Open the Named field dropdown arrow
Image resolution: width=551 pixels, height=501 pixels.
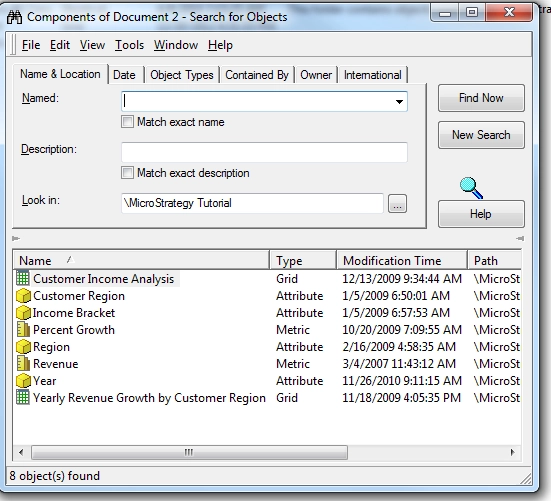(399, 102)
